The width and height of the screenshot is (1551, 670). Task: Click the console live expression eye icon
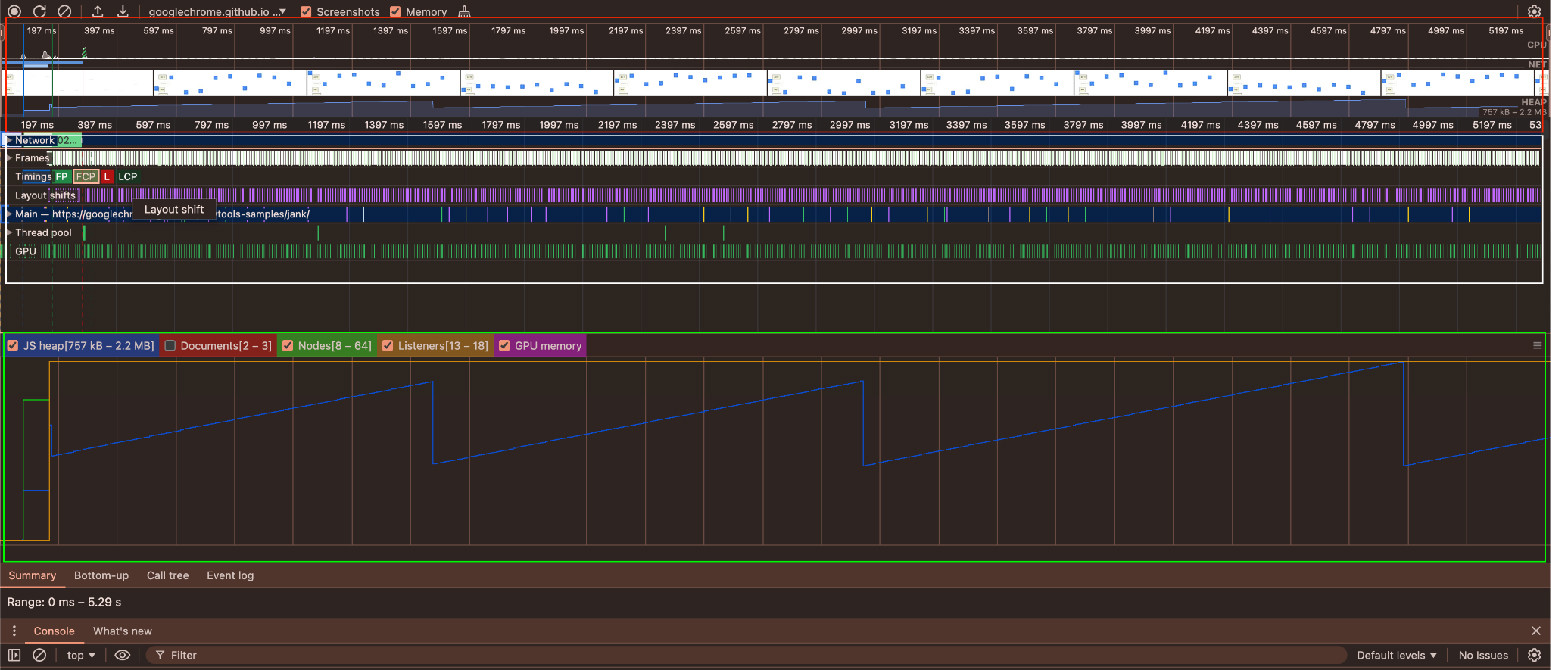pos(122,655)
